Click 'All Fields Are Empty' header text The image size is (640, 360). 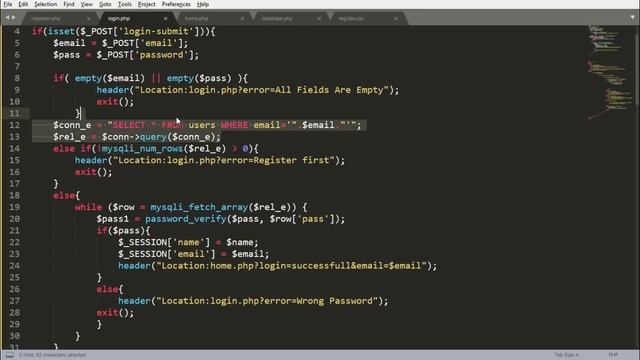point(329,90)
